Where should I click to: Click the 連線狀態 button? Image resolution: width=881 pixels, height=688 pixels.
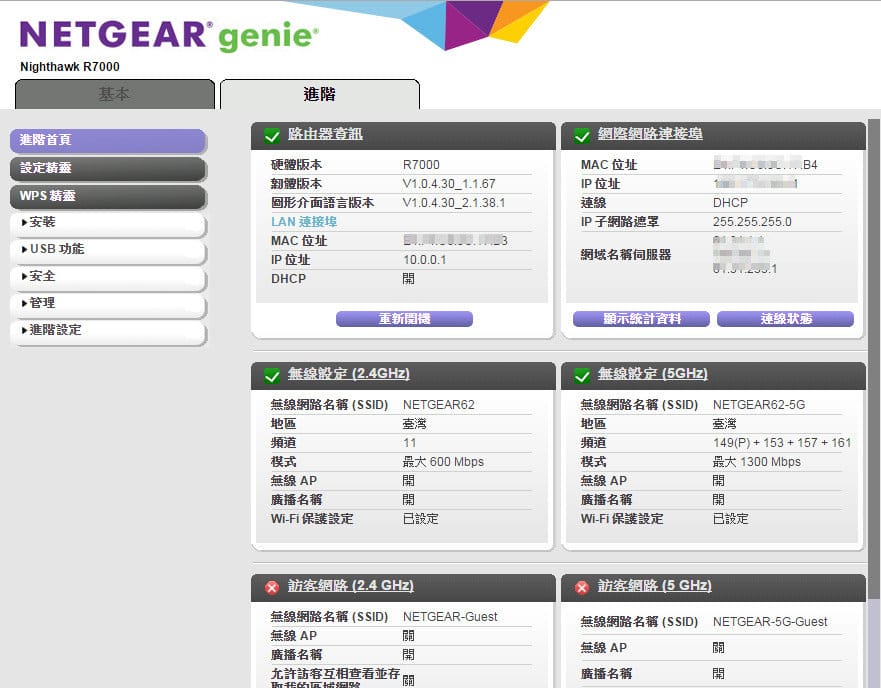[785, 319]
